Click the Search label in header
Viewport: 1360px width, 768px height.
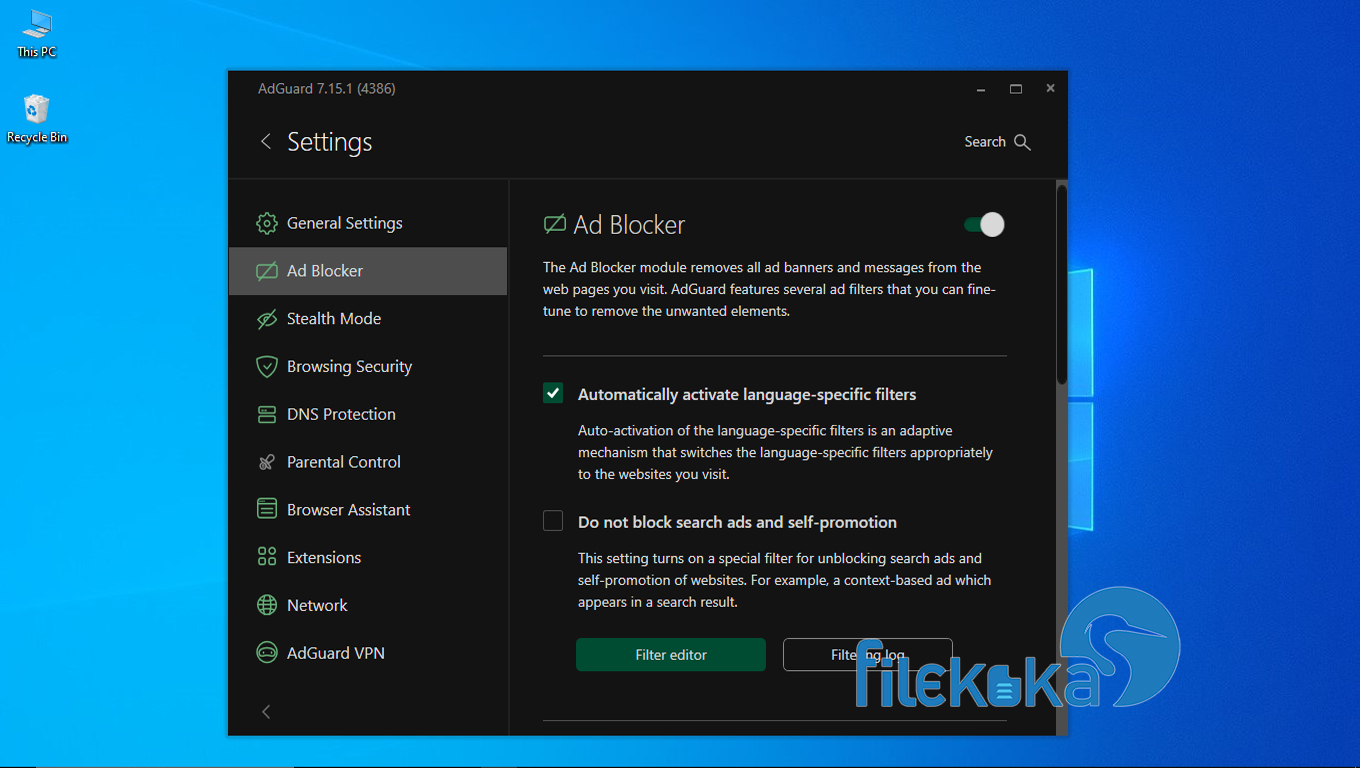pos(985,142)
